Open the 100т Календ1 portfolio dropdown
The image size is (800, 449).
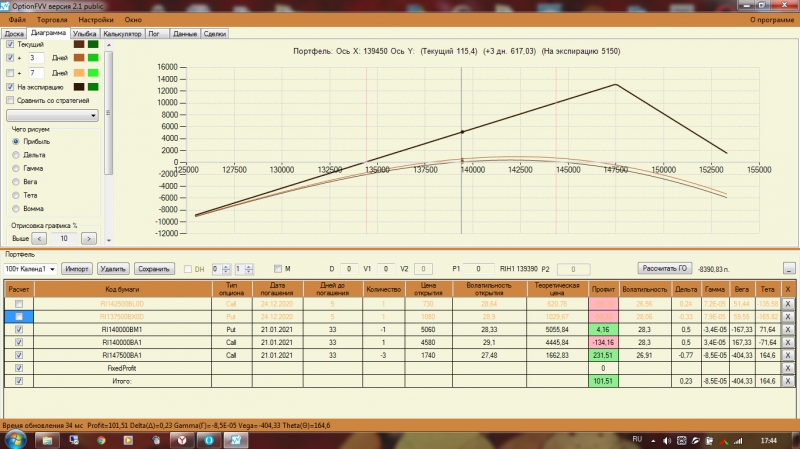point(30,269)
